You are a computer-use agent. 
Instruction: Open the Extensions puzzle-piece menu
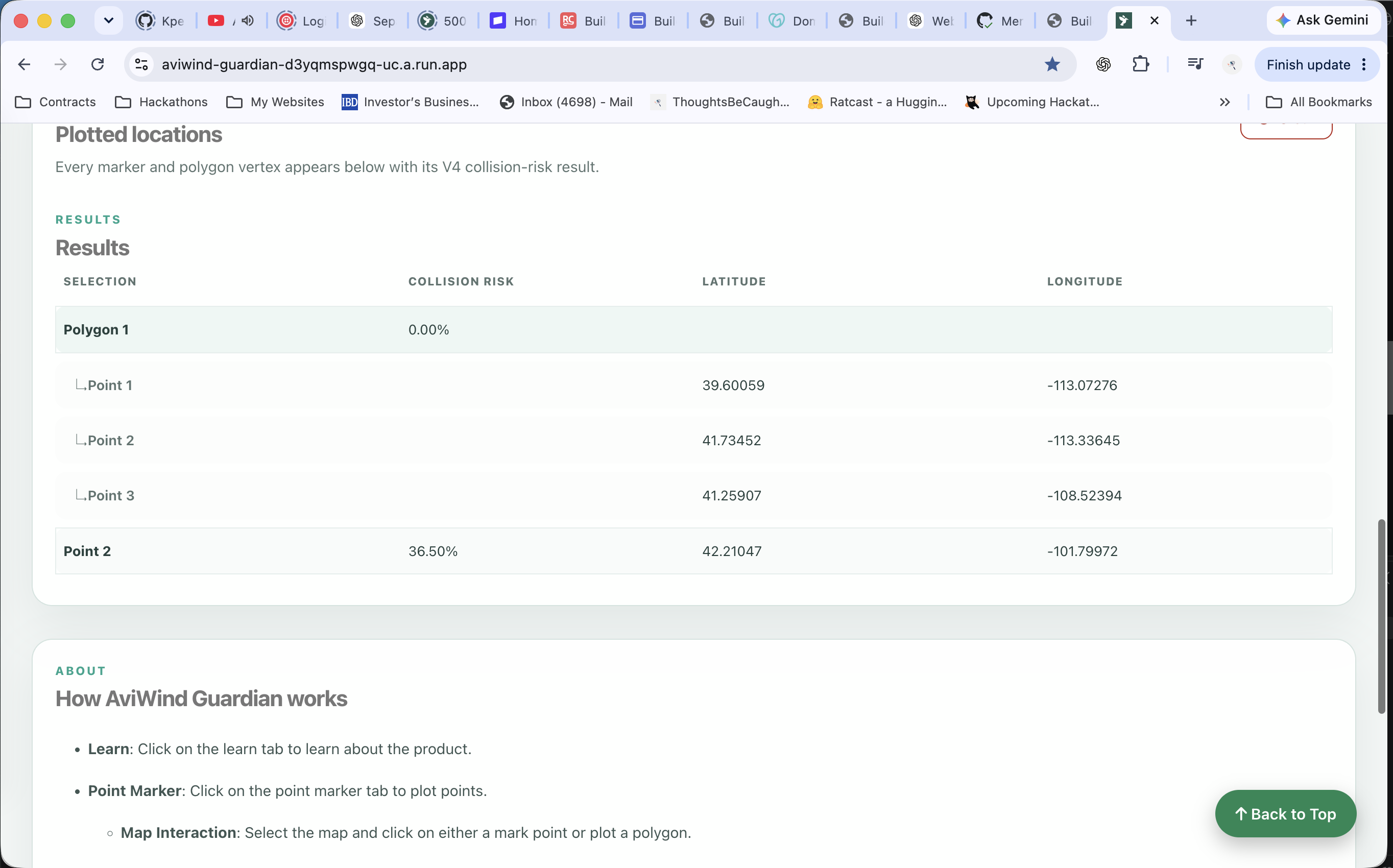(x=1140, y=64)
